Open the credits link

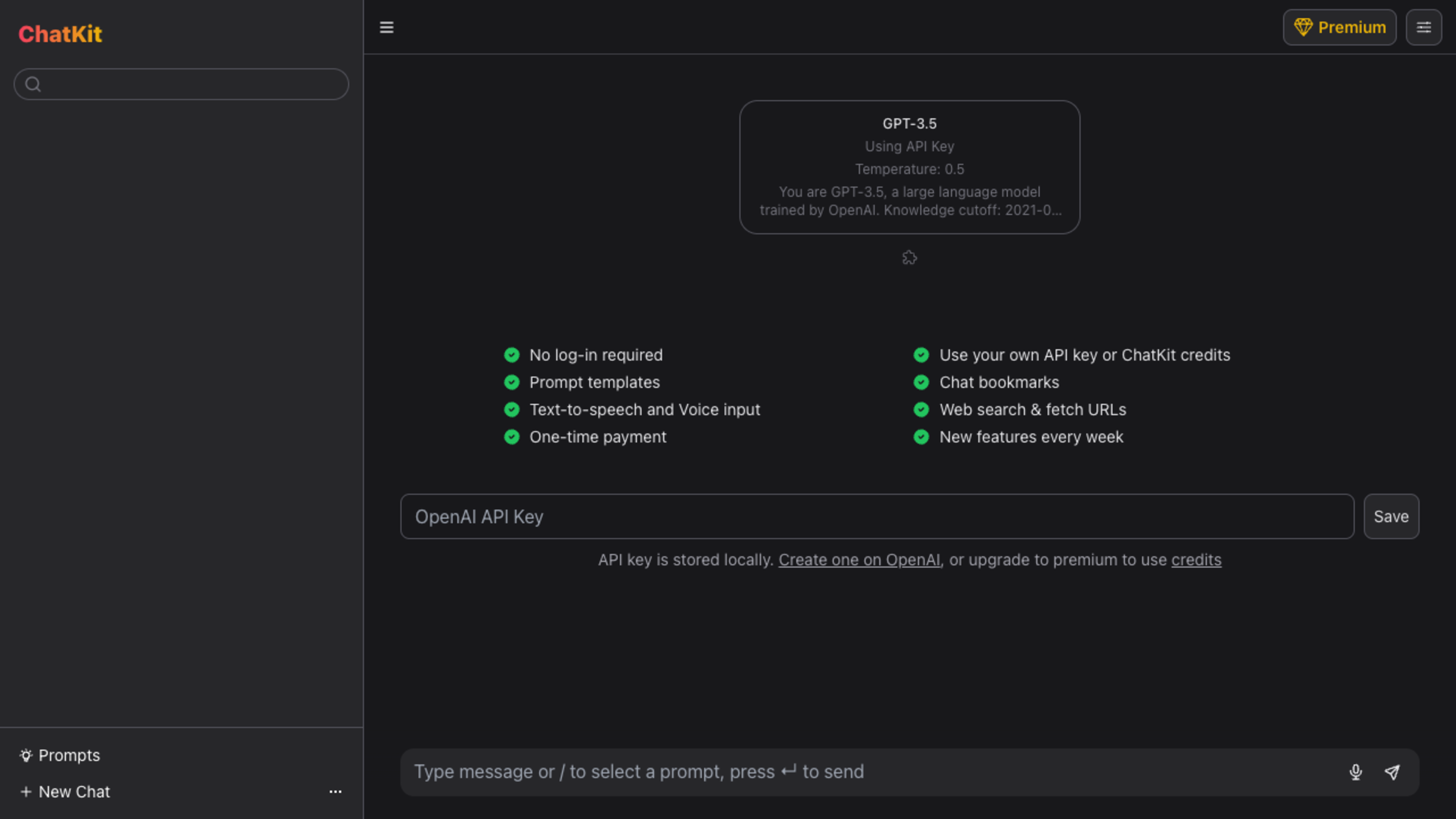[1196, 560]
